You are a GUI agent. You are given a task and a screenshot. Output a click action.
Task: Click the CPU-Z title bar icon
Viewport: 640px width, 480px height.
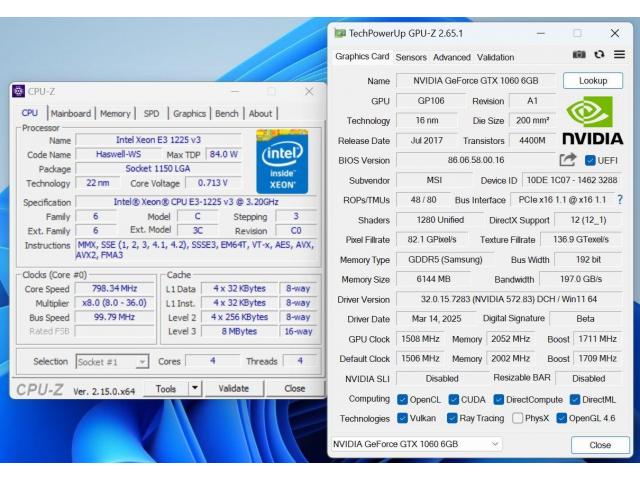(18, 91)
